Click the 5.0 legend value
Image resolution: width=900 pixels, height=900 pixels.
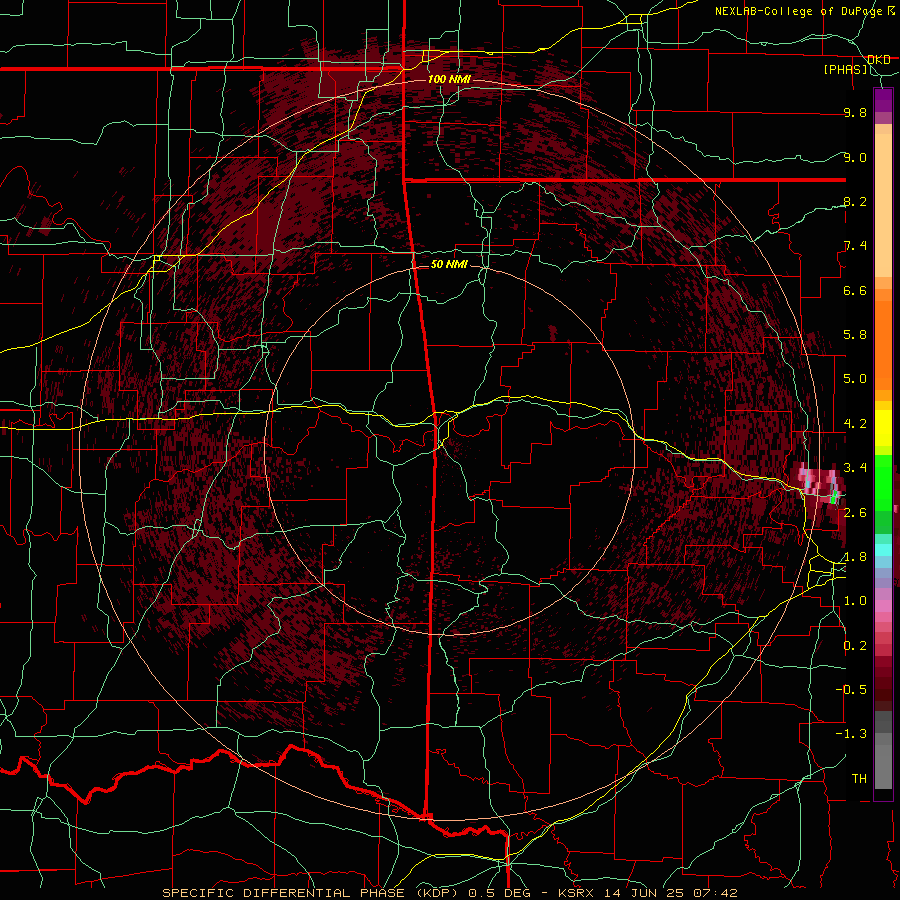pos(855,379)
